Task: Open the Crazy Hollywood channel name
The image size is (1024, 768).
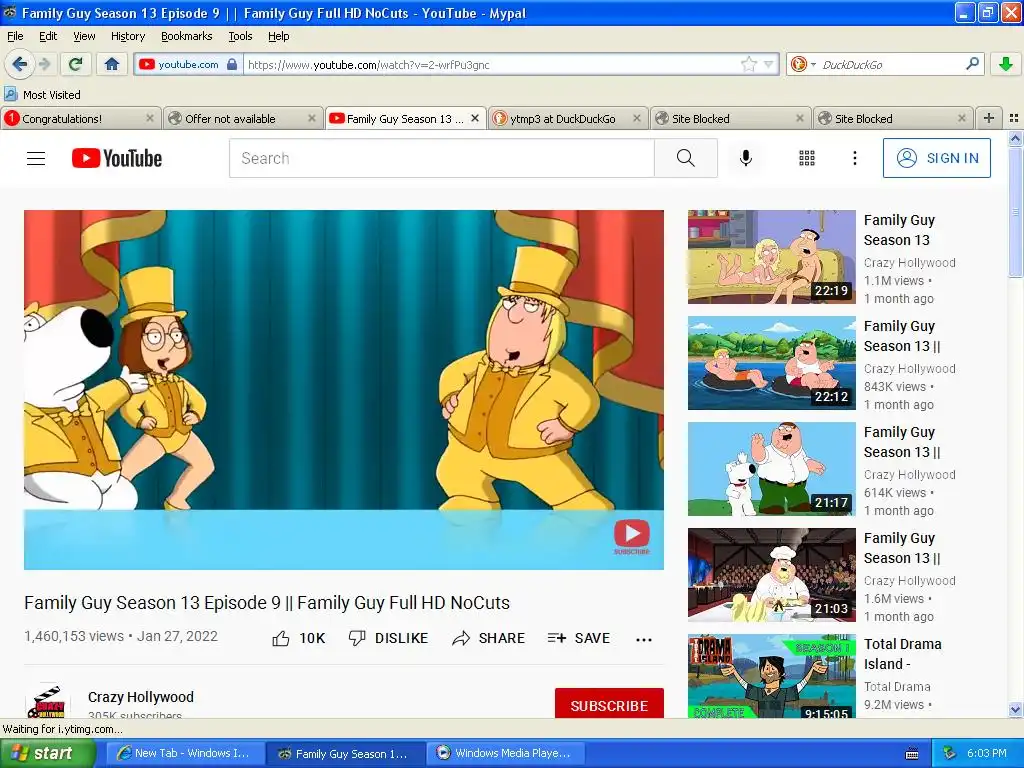Action: [141, 697]
